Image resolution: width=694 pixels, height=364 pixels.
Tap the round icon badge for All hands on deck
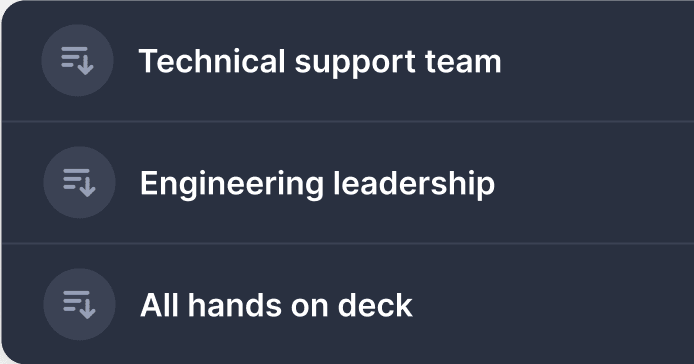pyautogui.click(x=79, y=305)
